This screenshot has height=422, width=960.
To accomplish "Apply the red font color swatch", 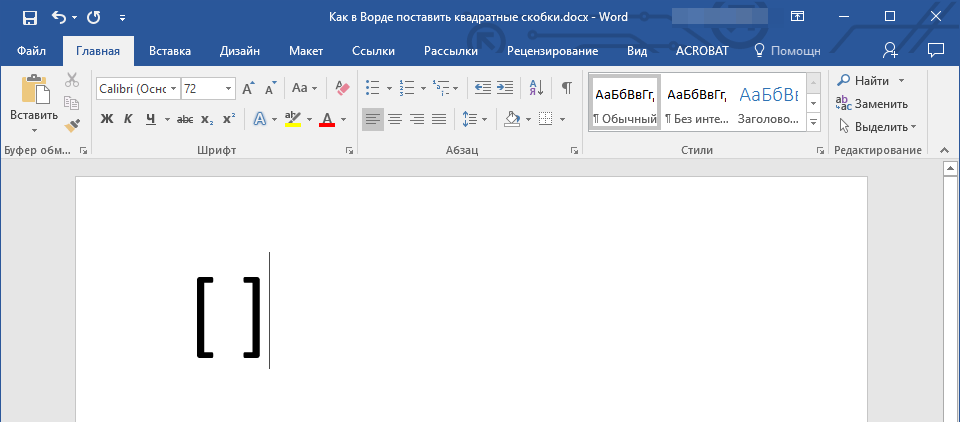I will click(x=326, y=119).
